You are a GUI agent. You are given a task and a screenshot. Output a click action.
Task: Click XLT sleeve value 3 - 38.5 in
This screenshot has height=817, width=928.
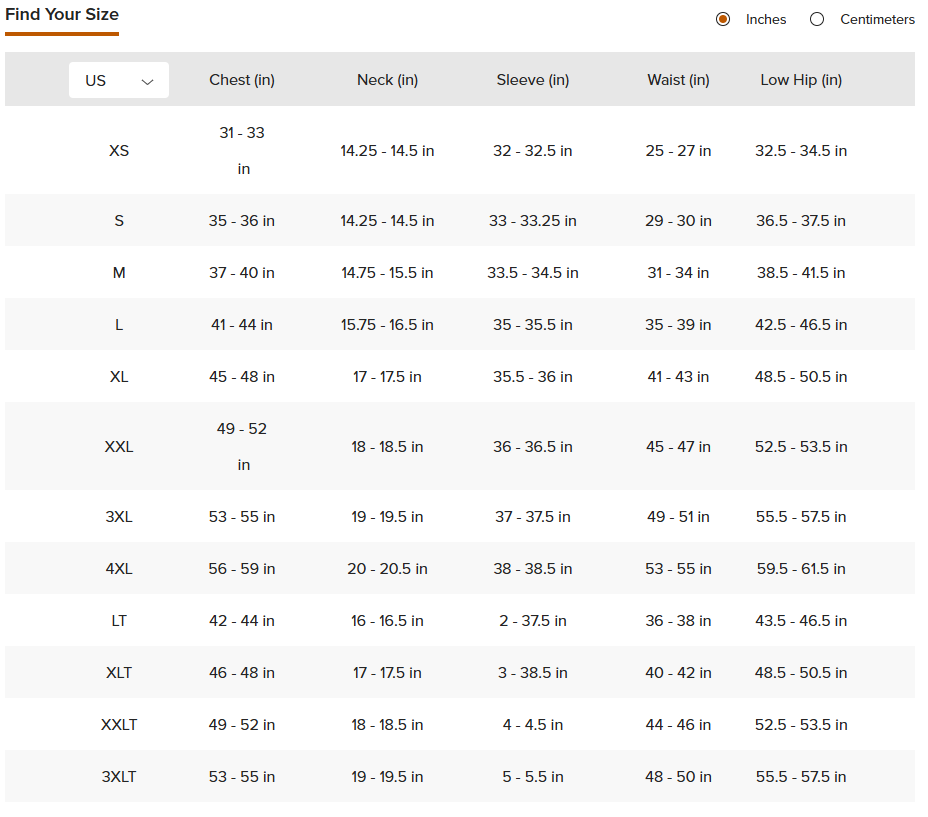pyautogui.click(x=533, y=673)
